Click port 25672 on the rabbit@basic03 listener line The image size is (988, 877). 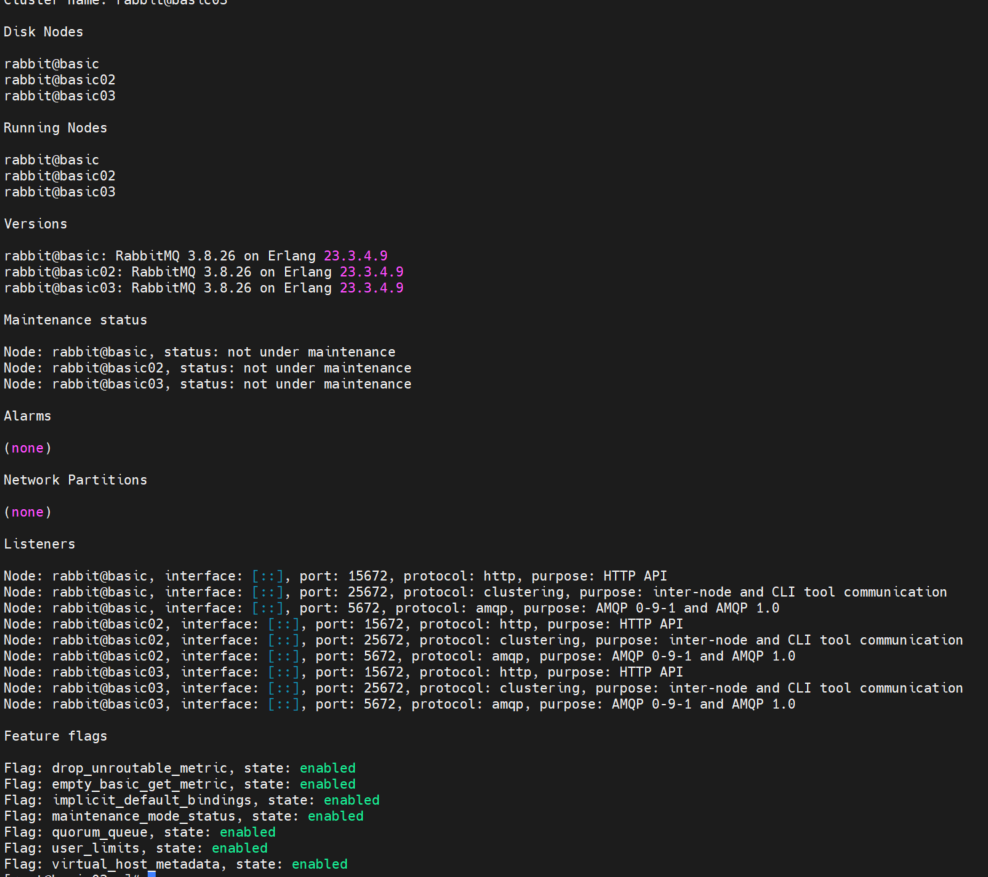click(x=383, y=689)
